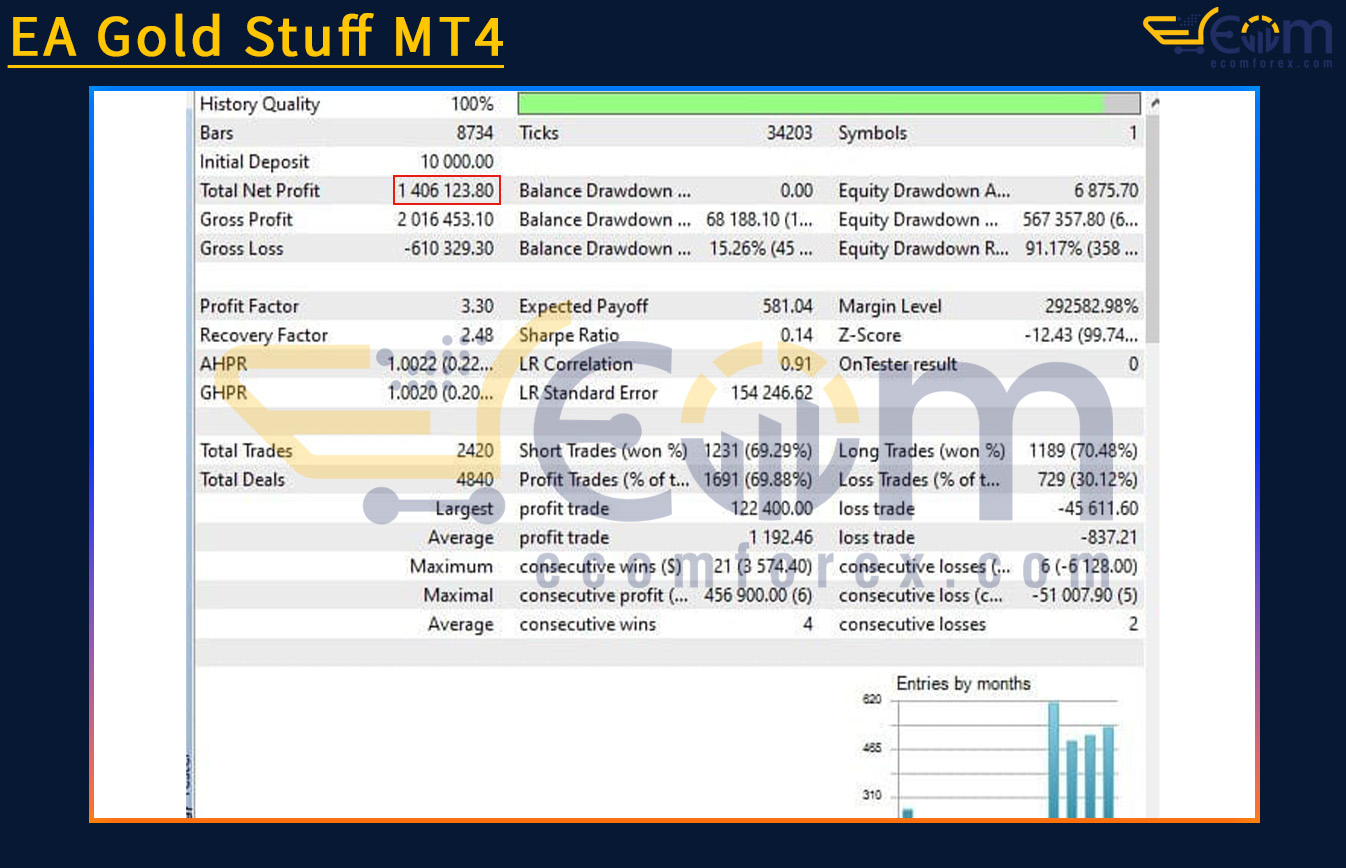This screenshot has width=1346, height=868.
Task: Select the Ticks value 34203
Action: [x=789, y=133]
